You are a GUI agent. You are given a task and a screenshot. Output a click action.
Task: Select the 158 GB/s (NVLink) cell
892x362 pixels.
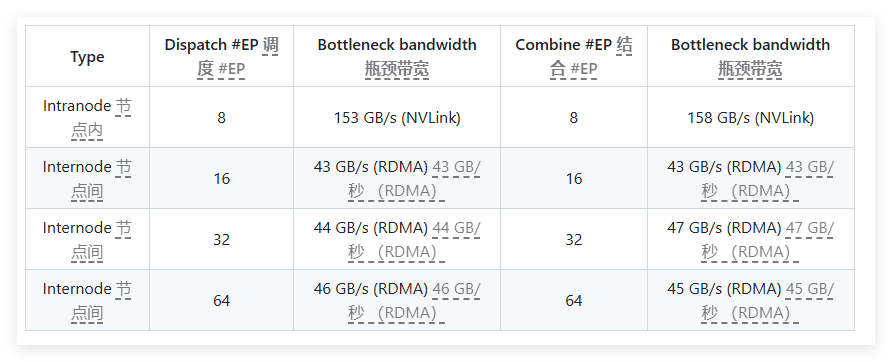750,117
